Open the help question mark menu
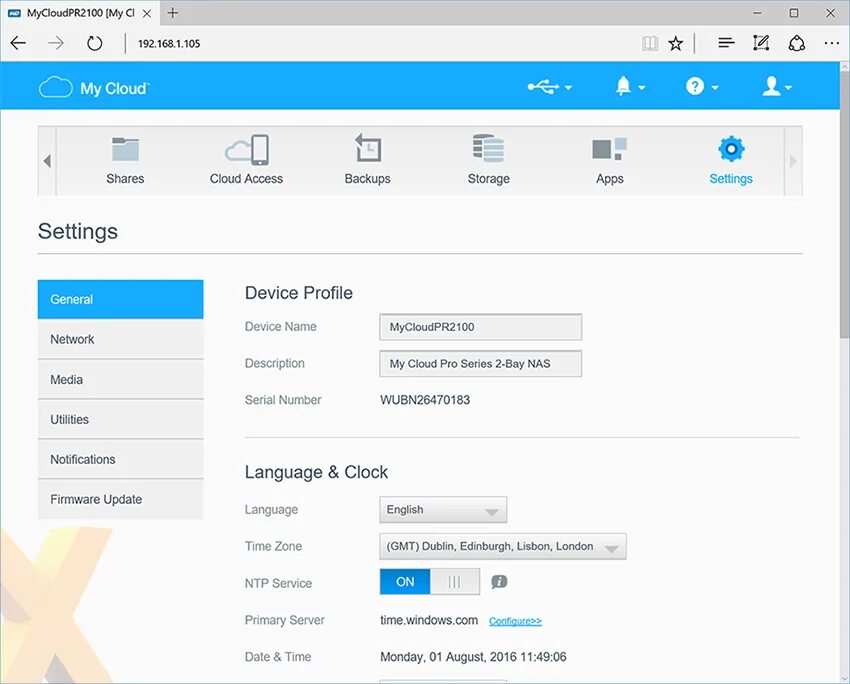 [x=701, y=86]
